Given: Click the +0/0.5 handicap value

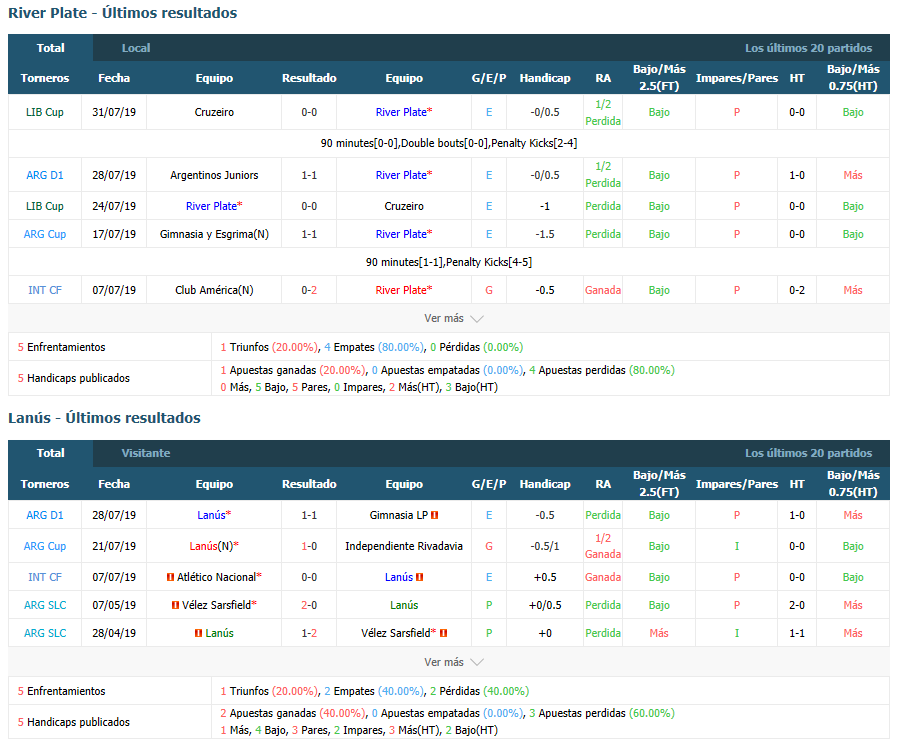Looking at the screenshot, I should (545, 605).
